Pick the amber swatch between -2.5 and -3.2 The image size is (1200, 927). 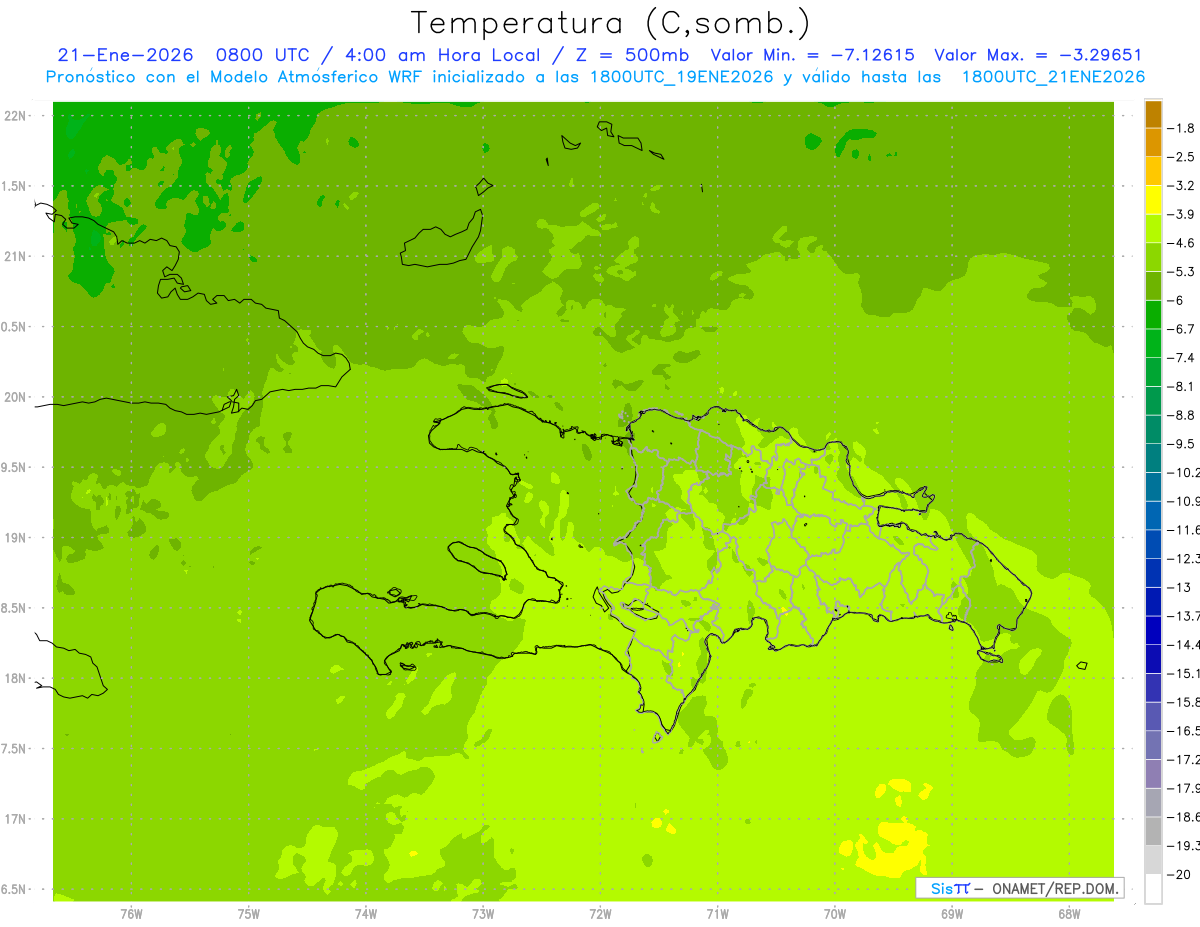pyautogui.click(x=1153, y=172)
